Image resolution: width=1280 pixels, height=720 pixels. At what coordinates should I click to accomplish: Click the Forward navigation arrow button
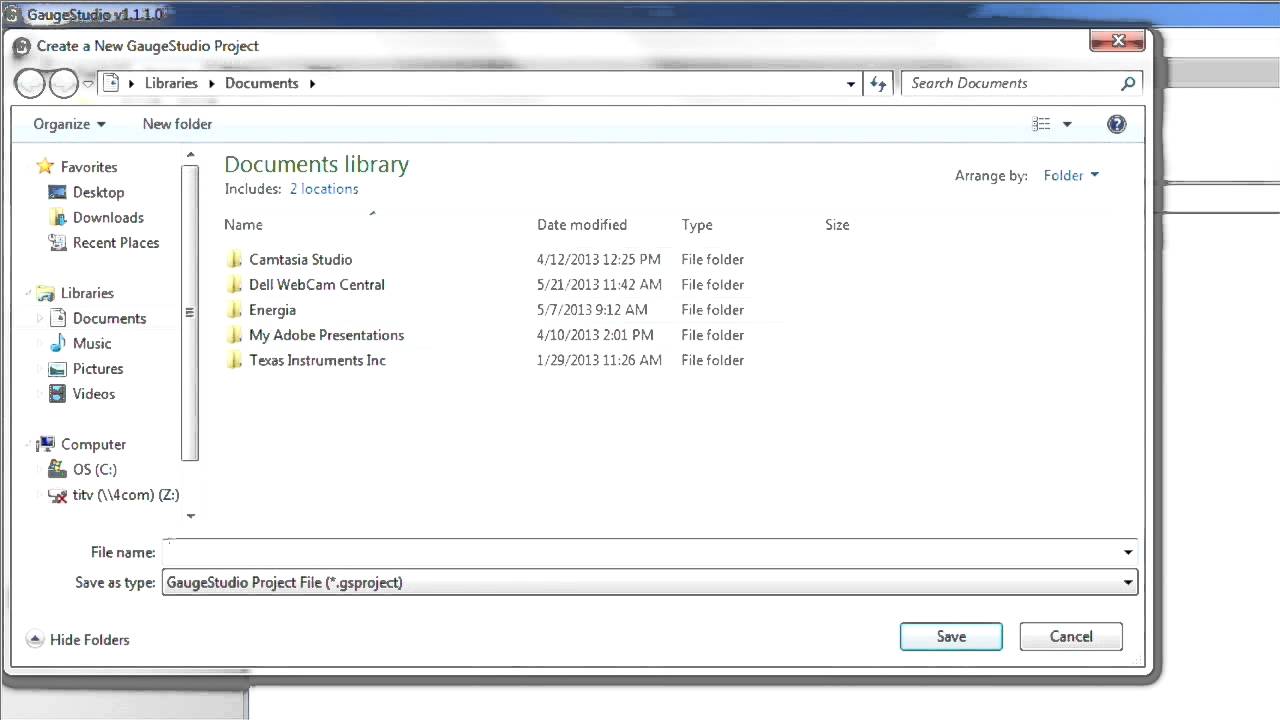click(x=63, y=84)
